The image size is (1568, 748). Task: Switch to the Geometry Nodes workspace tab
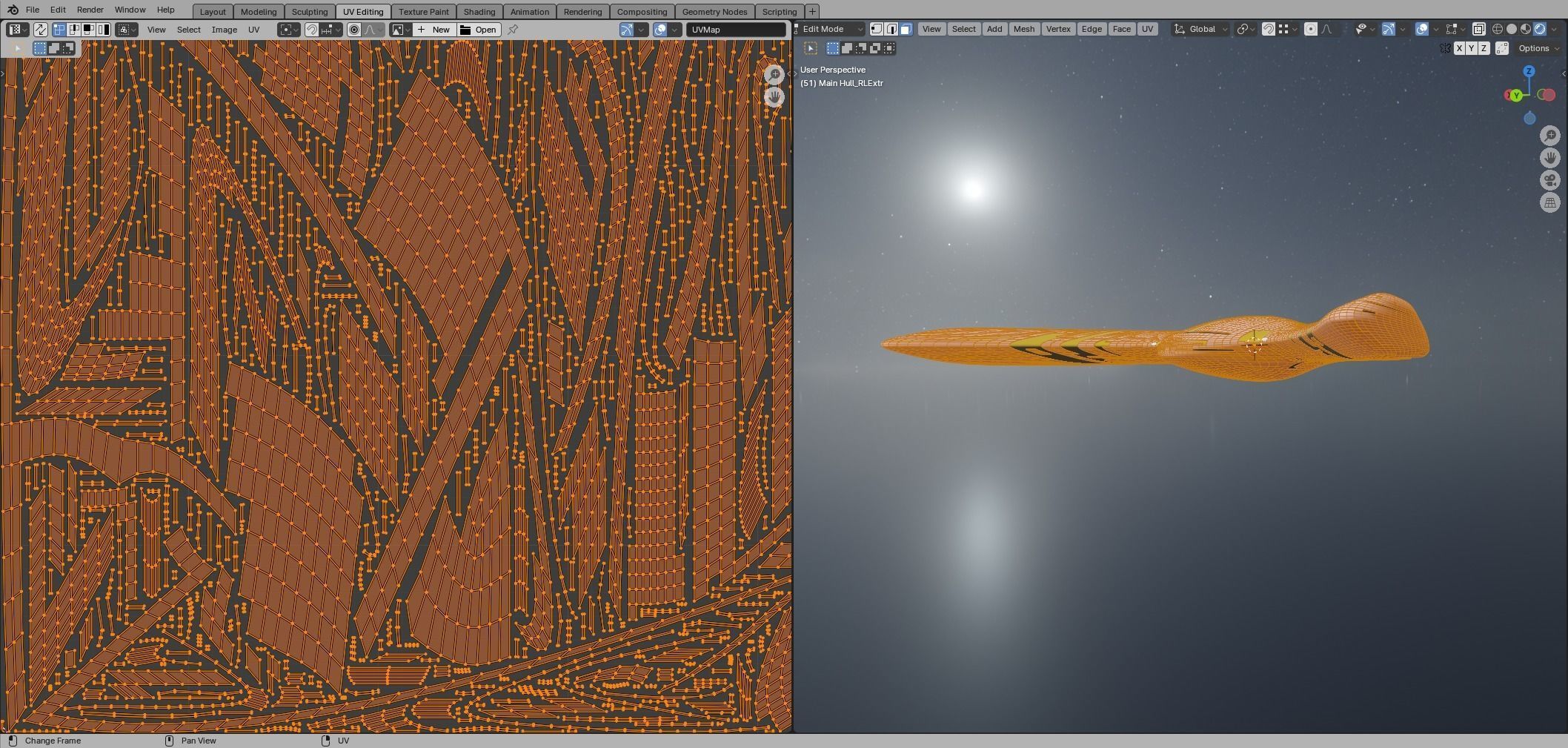pyautogui.click(x=714, y=12)
